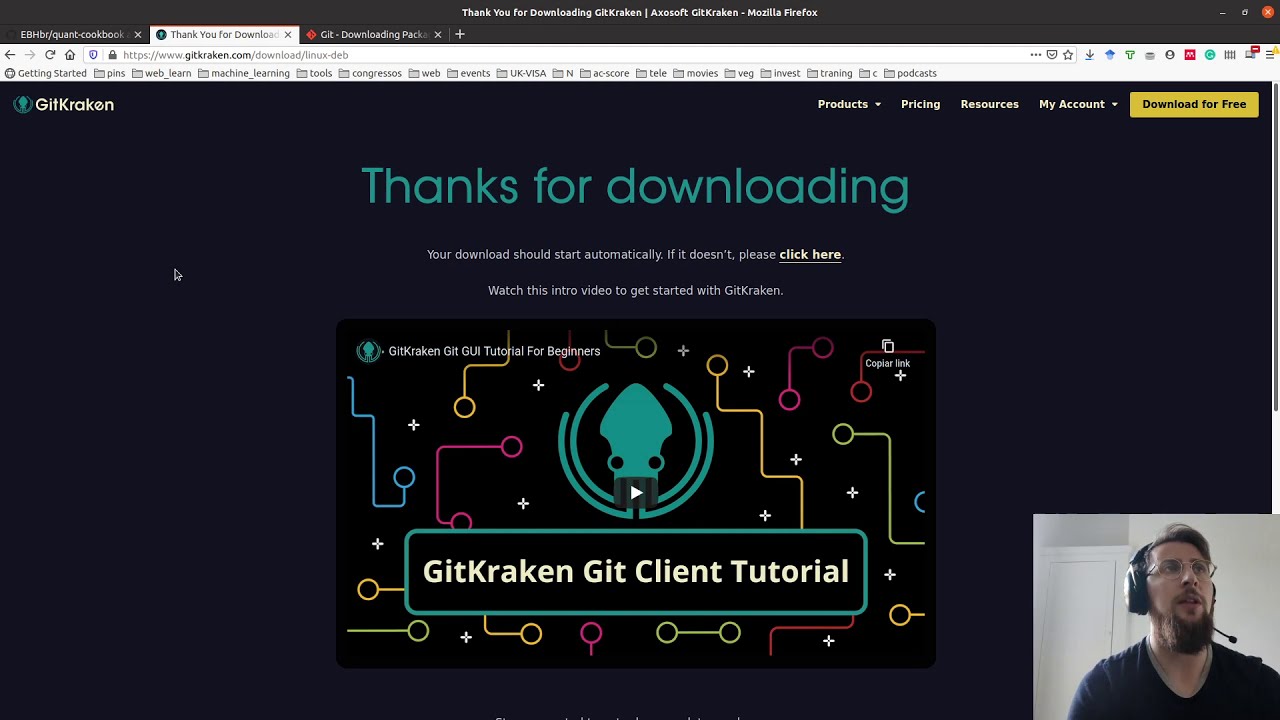Save page to Pocket
This screenshot has height=720, width=1280.
click(1052, 55)
